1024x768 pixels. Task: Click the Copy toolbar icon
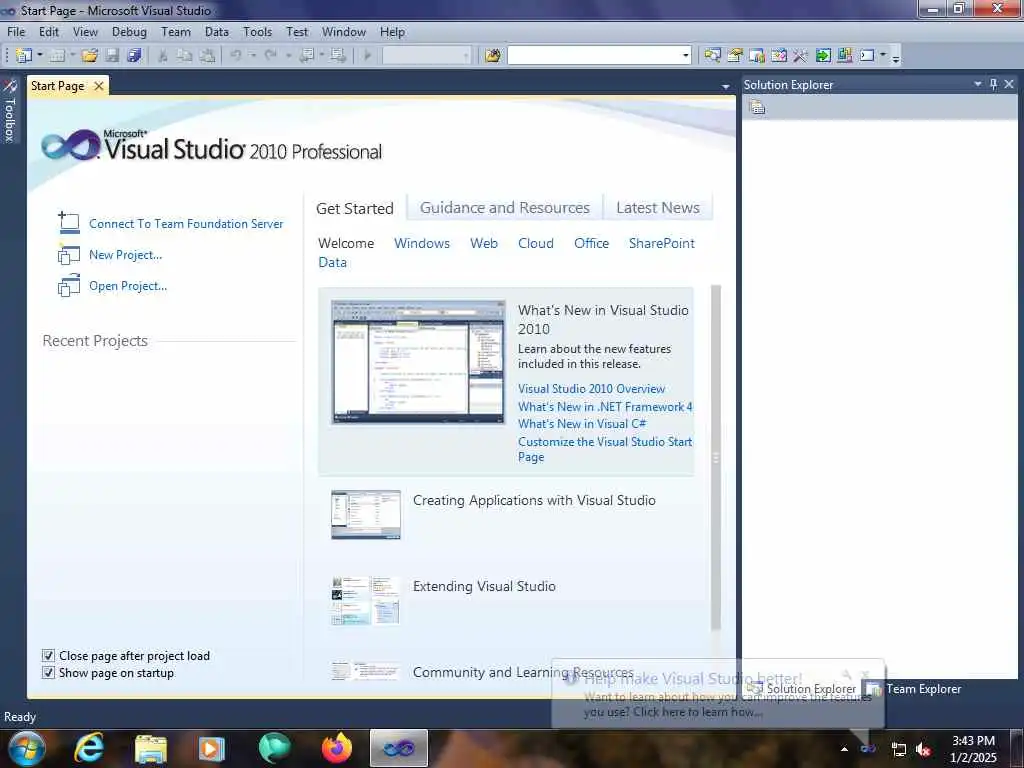click(x=185, y=56)
